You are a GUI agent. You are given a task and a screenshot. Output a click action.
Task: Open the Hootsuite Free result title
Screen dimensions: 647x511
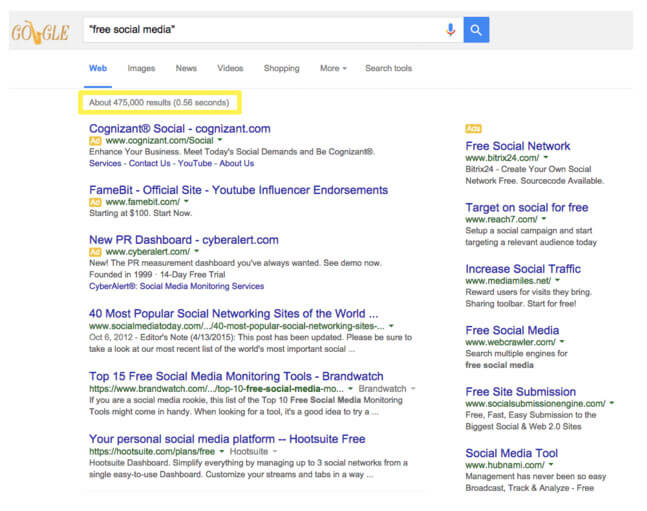[x=227, y=439]
